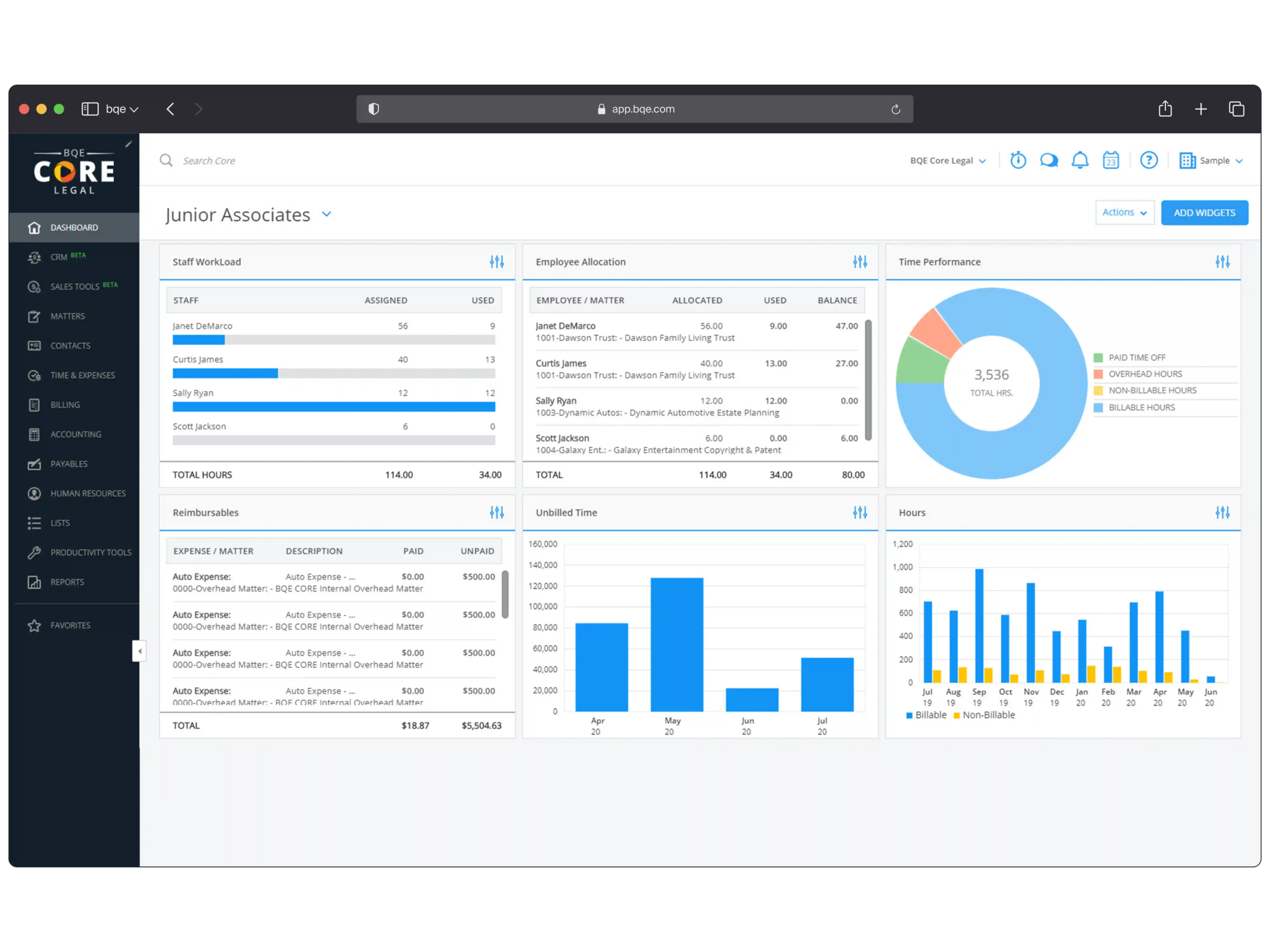The width and height of the screenshot is (1270, 952).
Task: Click the notifications bell icon
Action: click(1079, 160)
